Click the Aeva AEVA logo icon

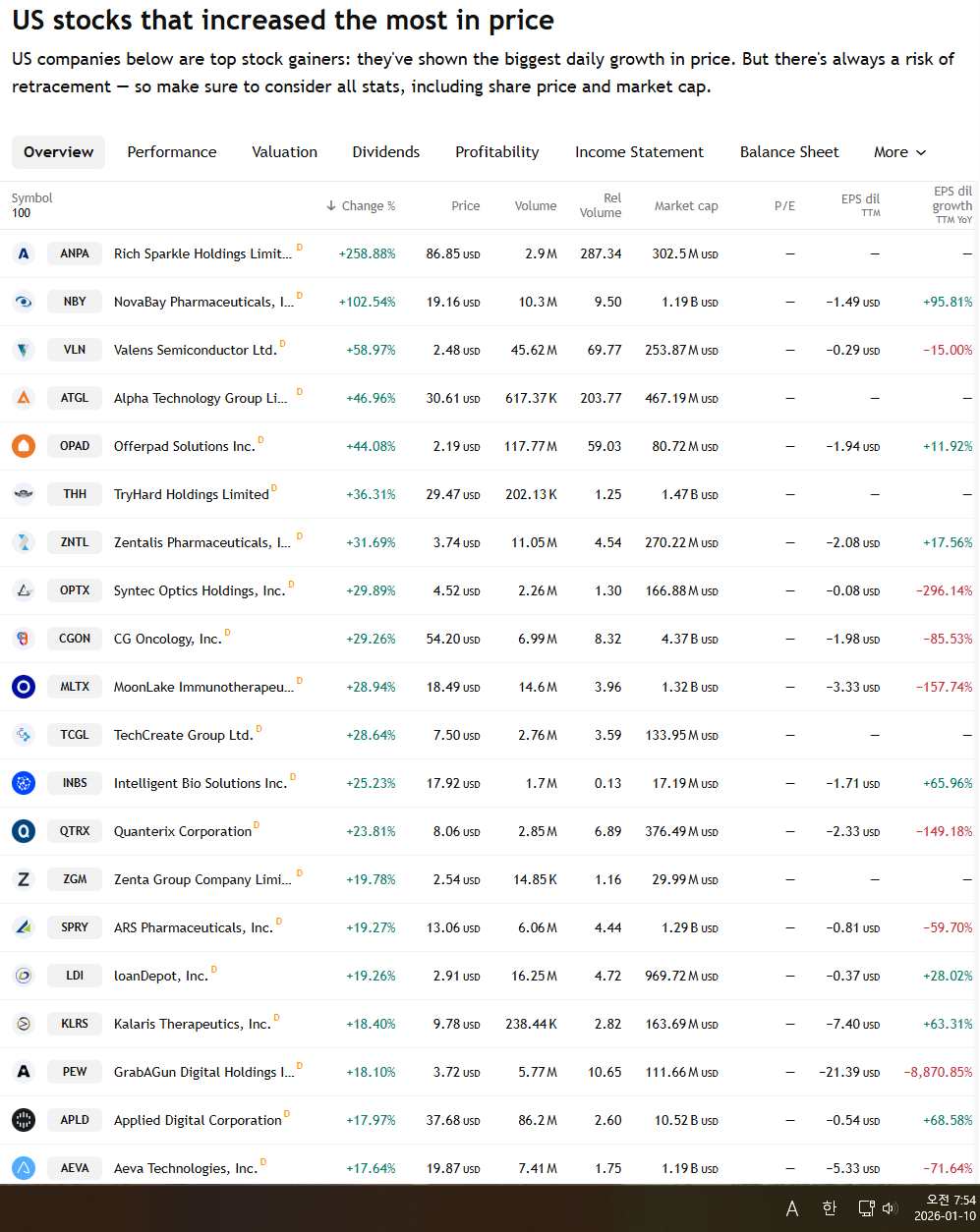[x=24, y=1168]
